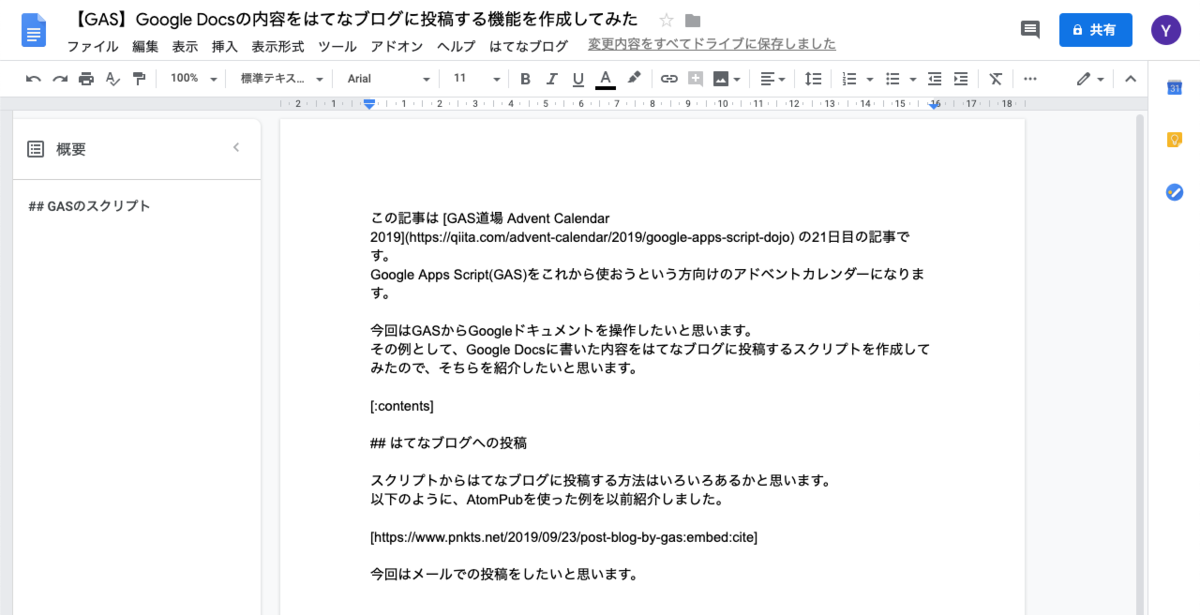The height and width of the screenshot is (615, 1200).
Task: Open the comment history icon
Action: click(1030, 29)
